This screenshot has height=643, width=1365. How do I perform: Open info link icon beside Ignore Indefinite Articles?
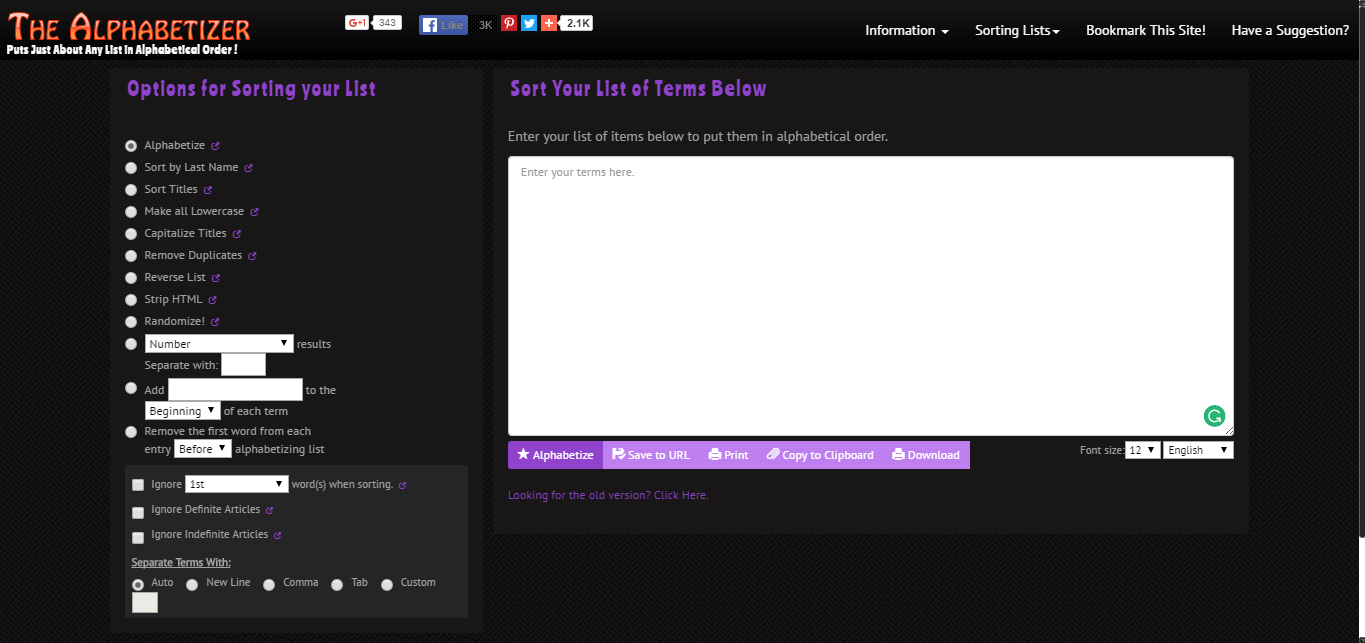[277, 535]
